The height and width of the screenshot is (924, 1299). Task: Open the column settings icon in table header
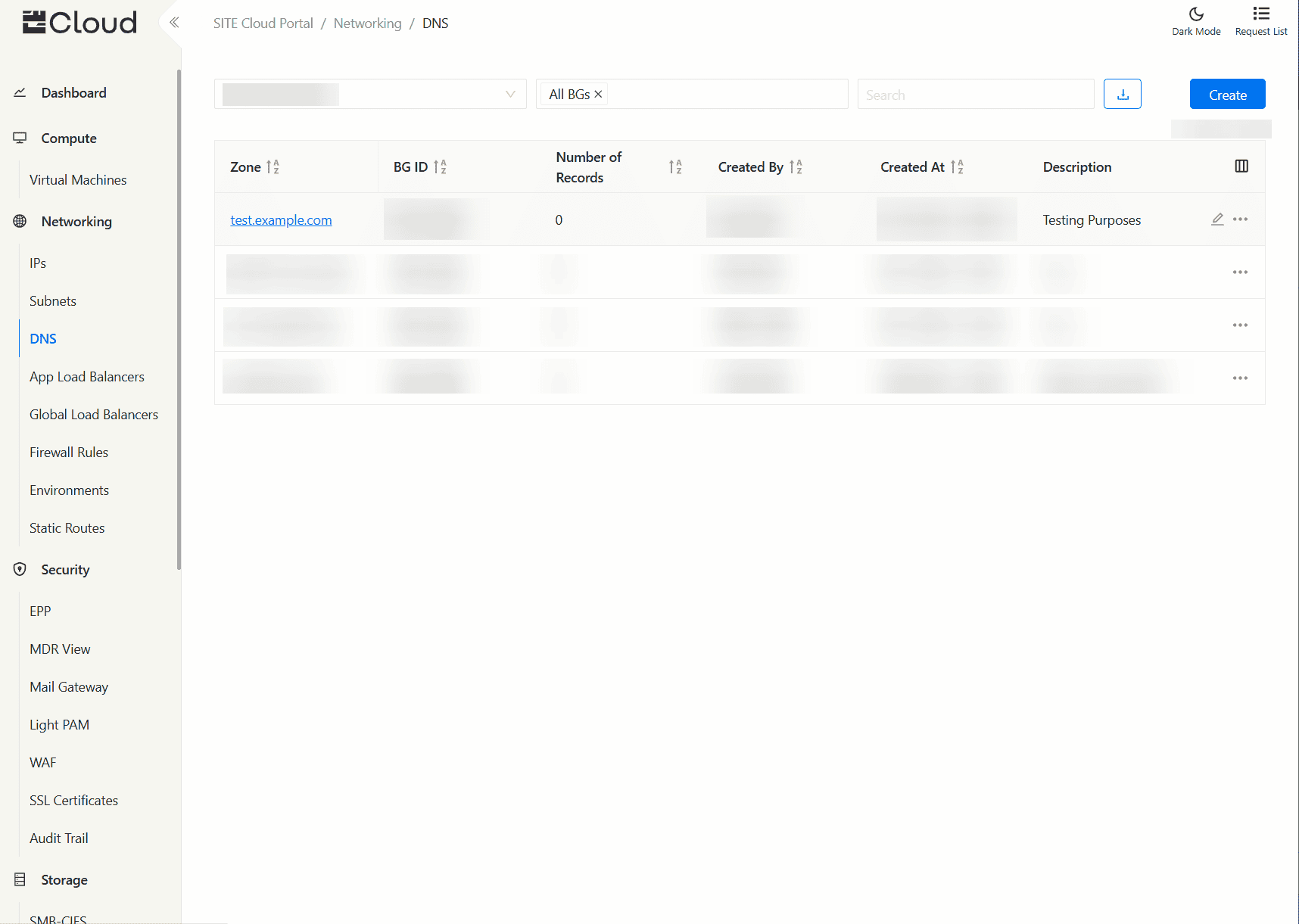pyautogui.click(x=1241, y=166)
